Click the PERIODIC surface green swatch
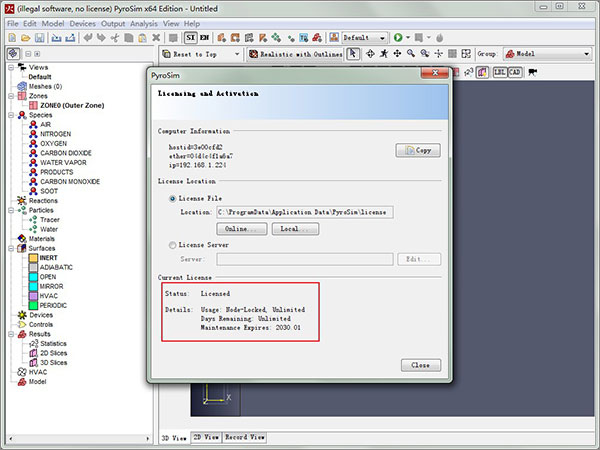Screen dimensions: 600x450 [x=33, y=305]
